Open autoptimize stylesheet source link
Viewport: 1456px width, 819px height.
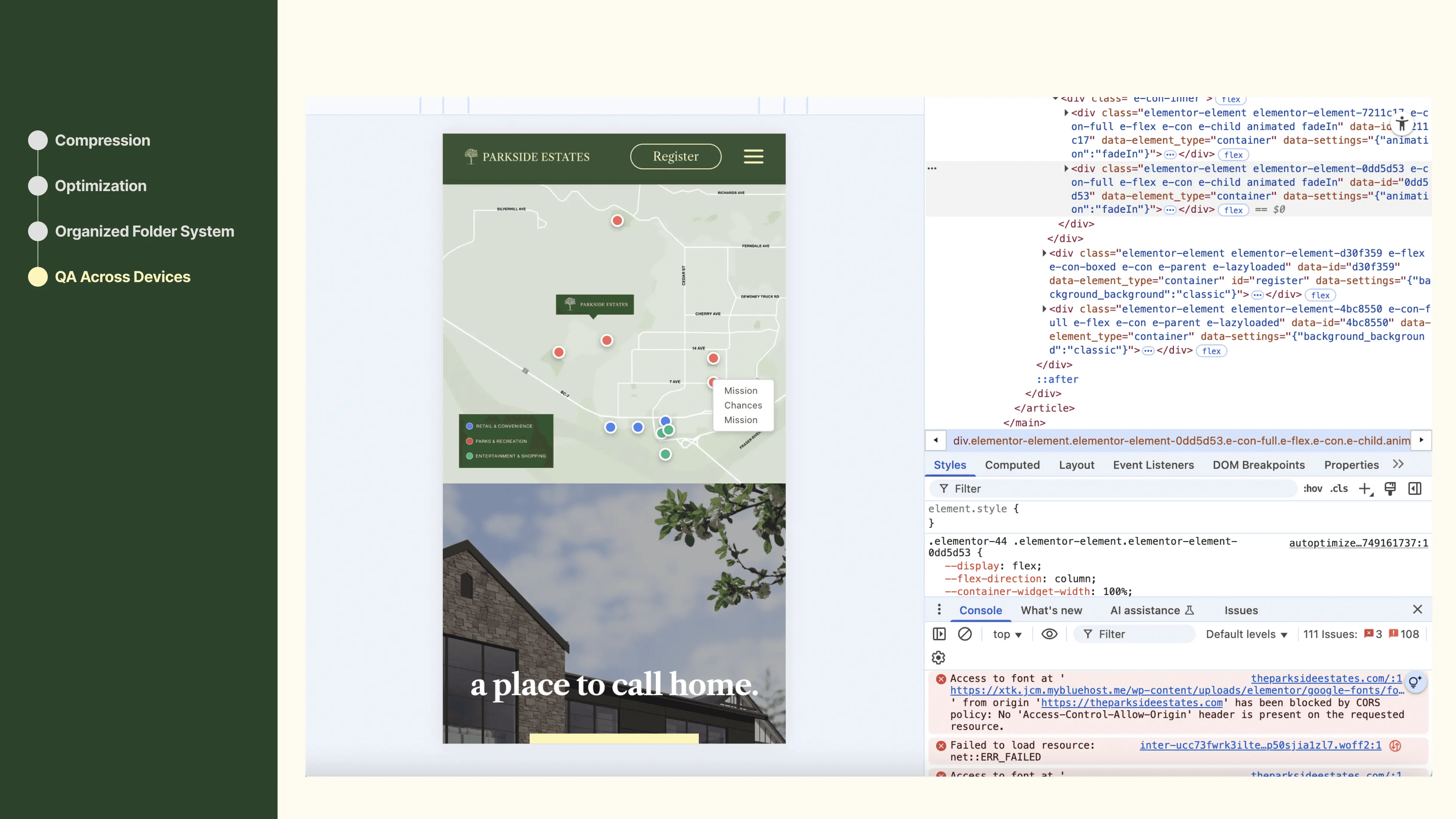[x=1358, y=543]
